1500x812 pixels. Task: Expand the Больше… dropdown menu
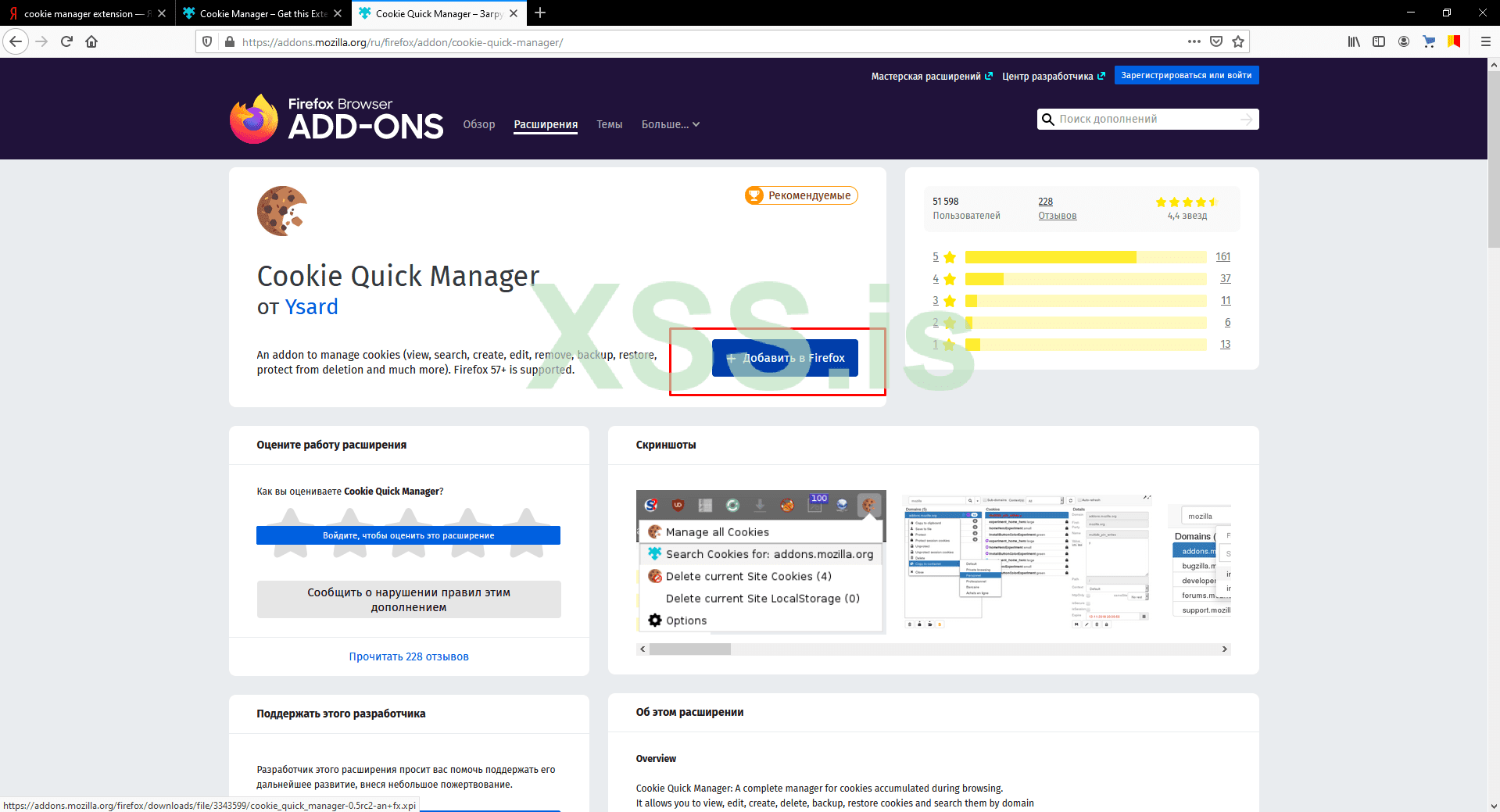pyautogui.click(x=671, y=124)
